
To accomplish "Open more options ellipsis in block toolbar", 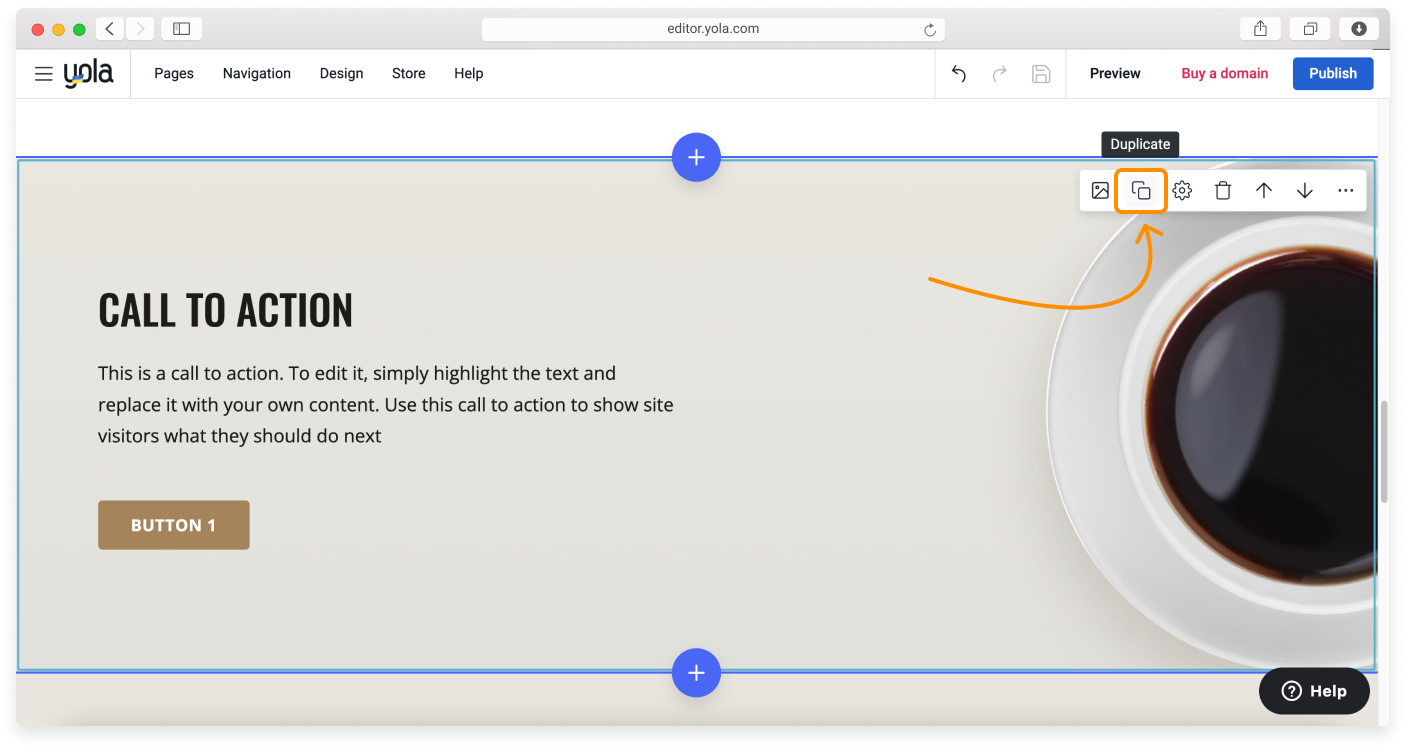I will click(1346, 190).
